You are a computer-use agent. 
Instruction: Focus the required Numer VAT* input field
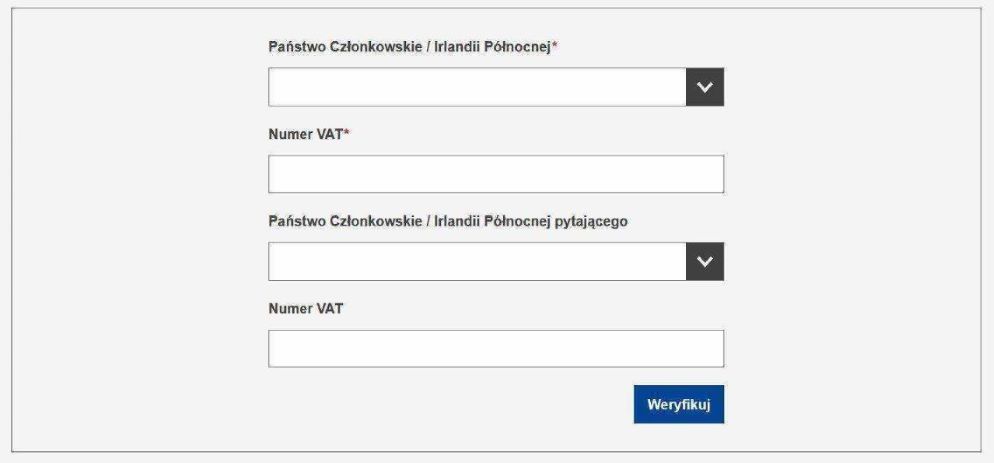pos(495,174)
